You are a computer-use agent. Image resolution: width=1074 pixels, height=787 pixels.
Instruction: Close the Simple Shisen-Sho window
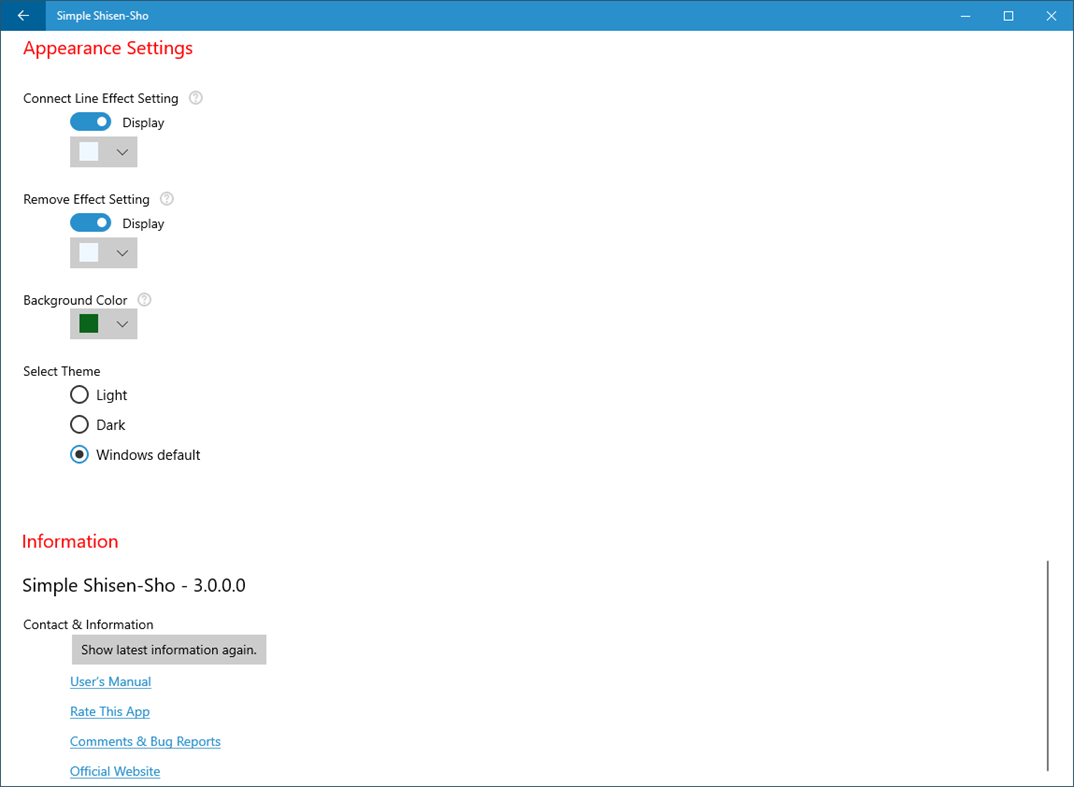(x=1051, y=15)
